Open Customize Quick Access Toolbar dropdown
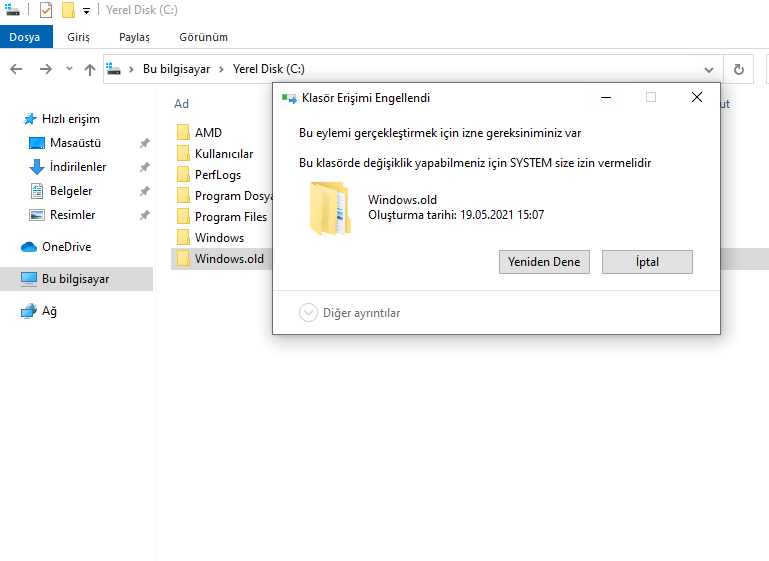Image resolution: width=769 pixels, height=561 pixels. (x=86, y=11)
